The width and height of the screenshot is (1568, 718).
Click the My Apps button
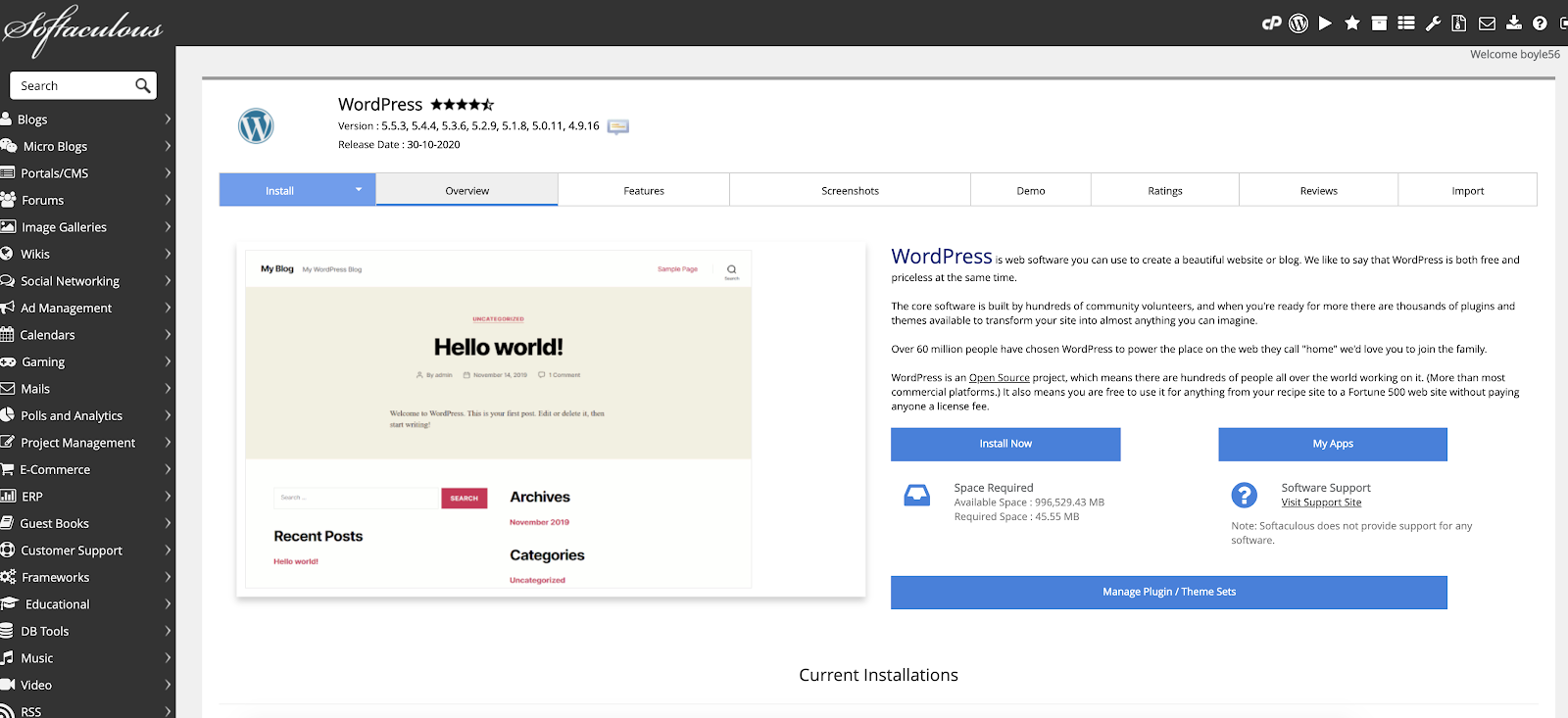click(x=1333, y=444)
